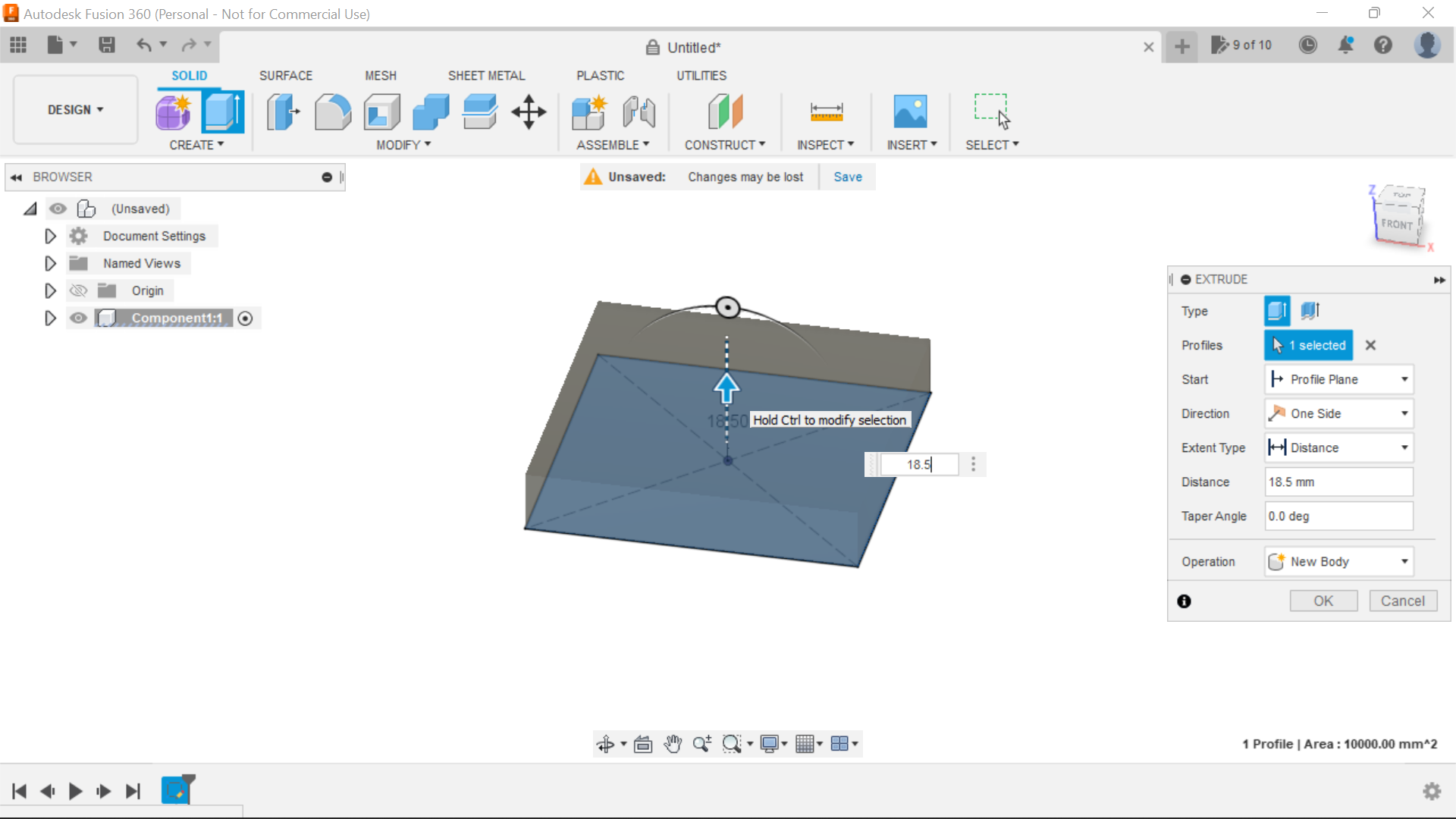Toggle visibility of Component1:1
This screenshot has width=1456, height=819.
(x=77, y=317)
